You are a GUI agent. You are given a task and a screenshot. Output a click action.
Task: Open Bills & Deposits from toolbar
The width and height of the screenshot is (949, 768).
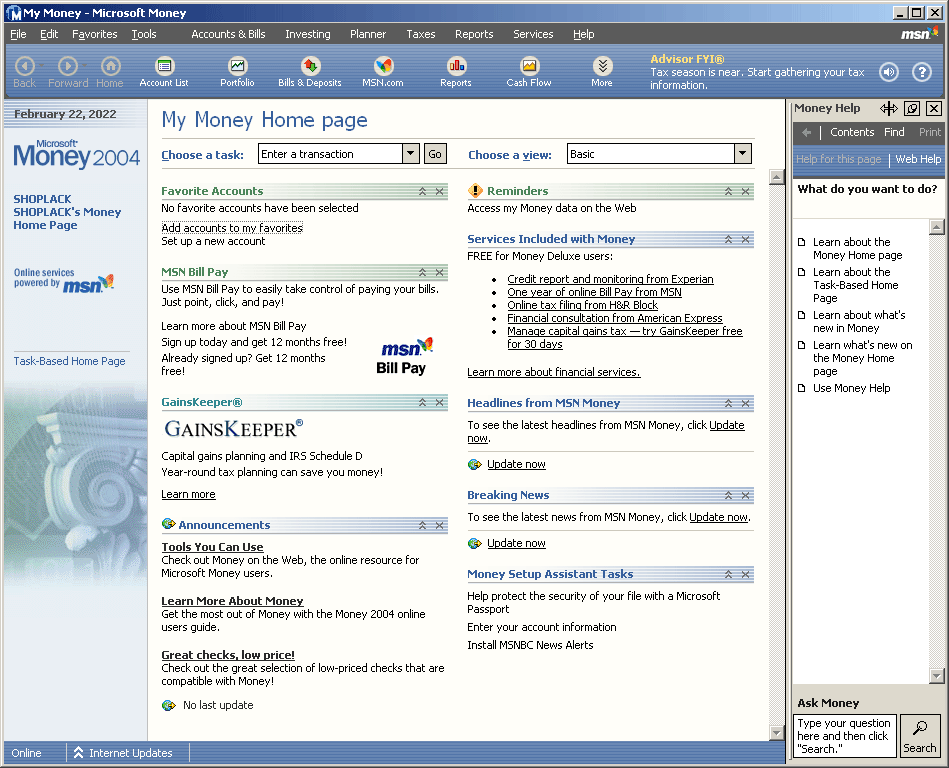(310, 71)
